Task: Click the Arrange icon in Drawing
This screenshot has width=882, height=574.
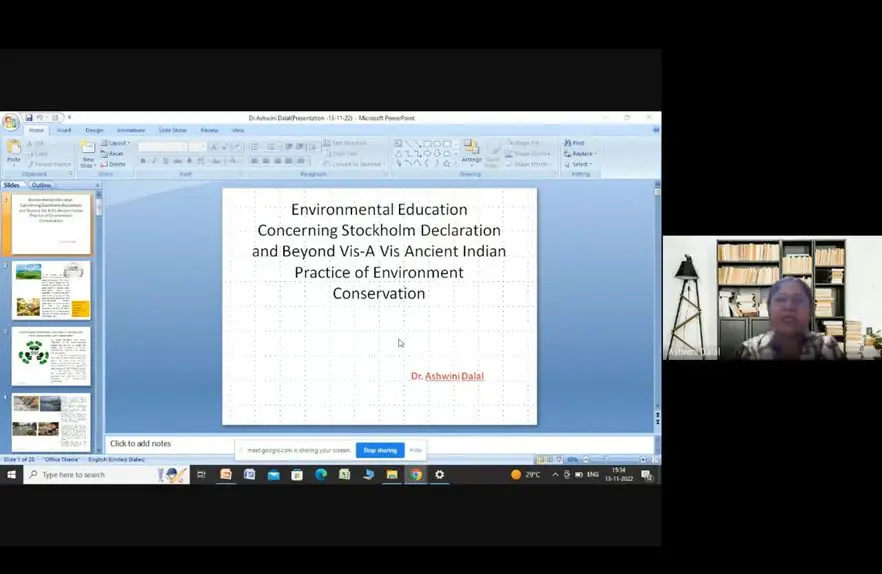Action: [471, 151]
